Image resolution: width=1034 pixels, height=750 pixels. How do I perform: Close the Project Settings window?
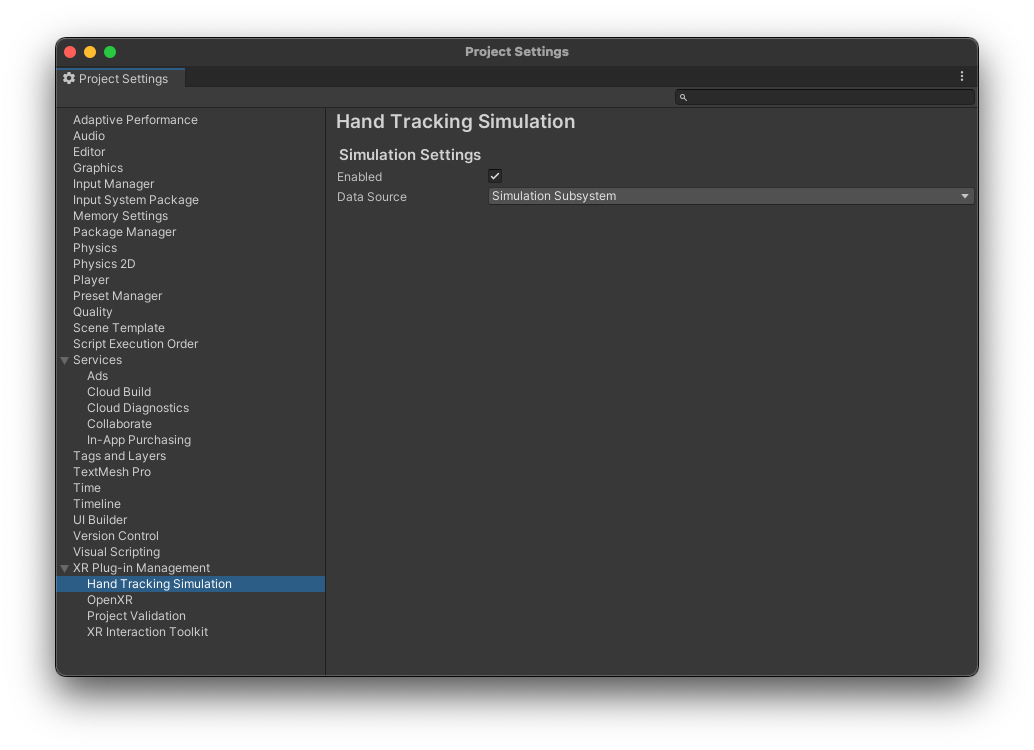pyautogui.click(x=70, y=52)
